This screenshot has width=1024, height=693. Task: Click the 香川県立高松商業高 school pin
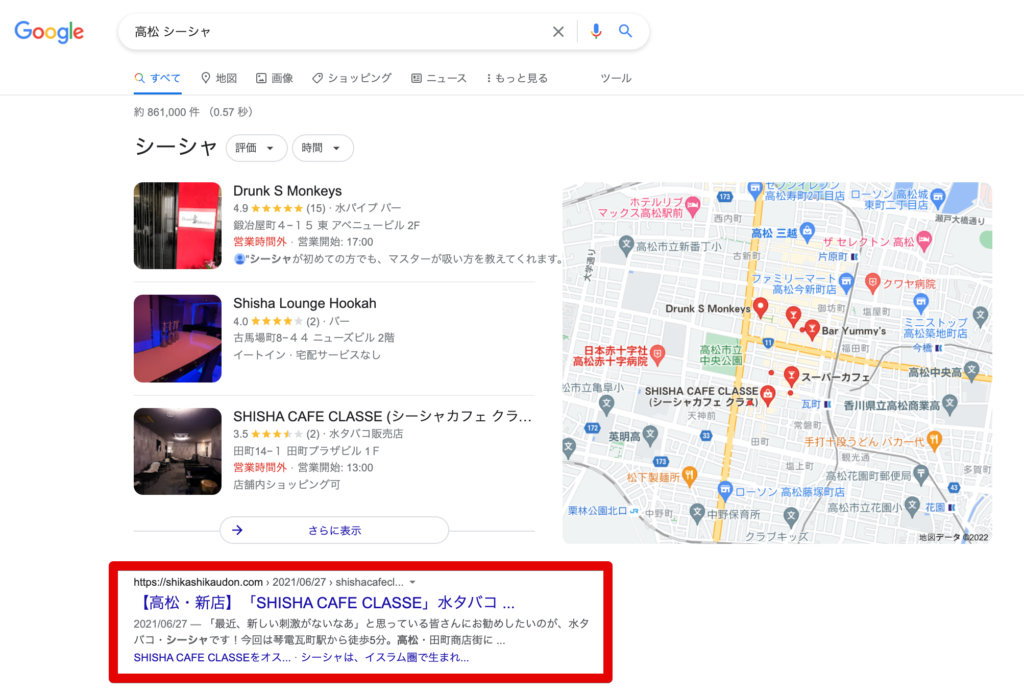pyautogui.click(x=950, y=403)
